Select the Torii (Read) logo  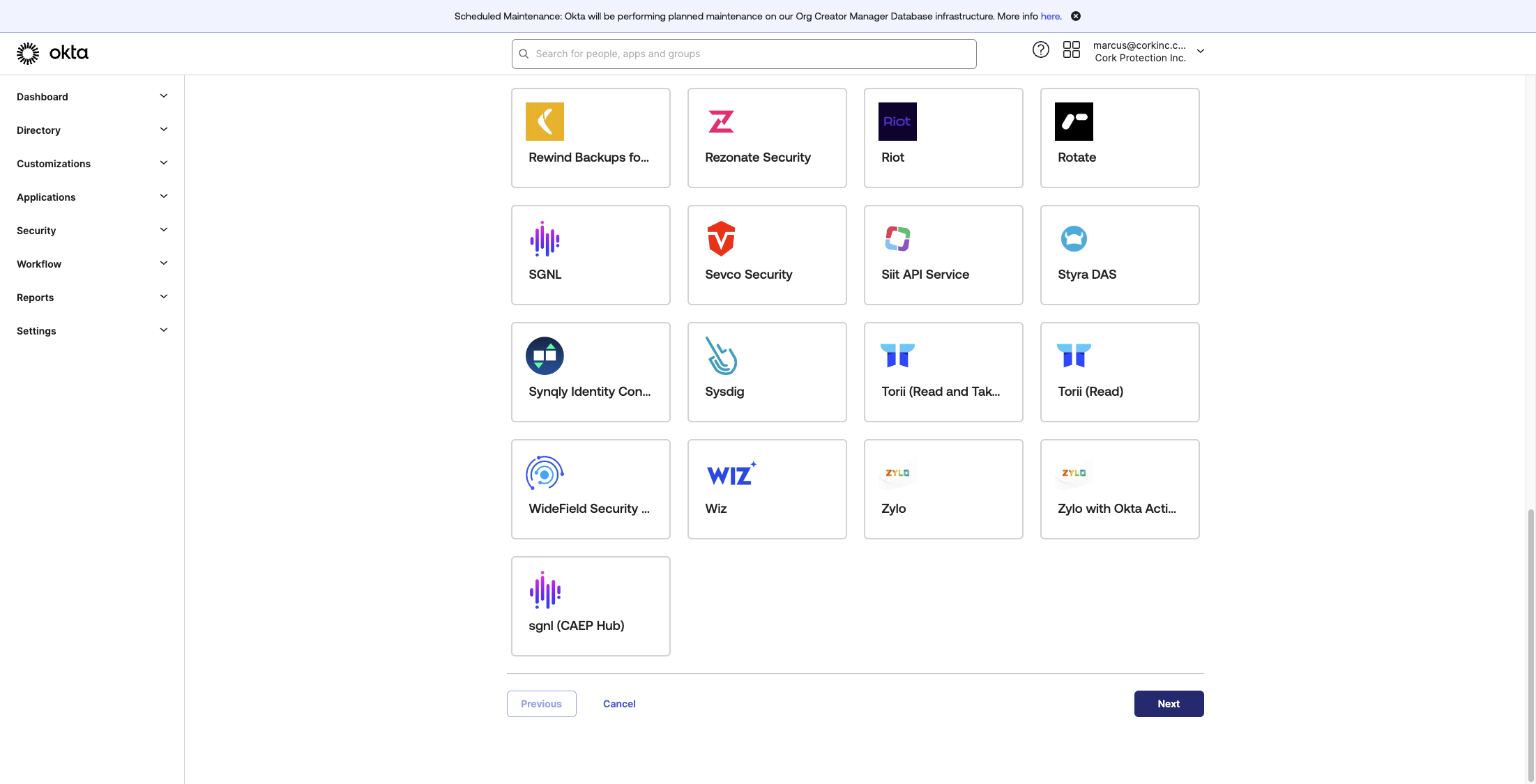tap(1074, 355)
